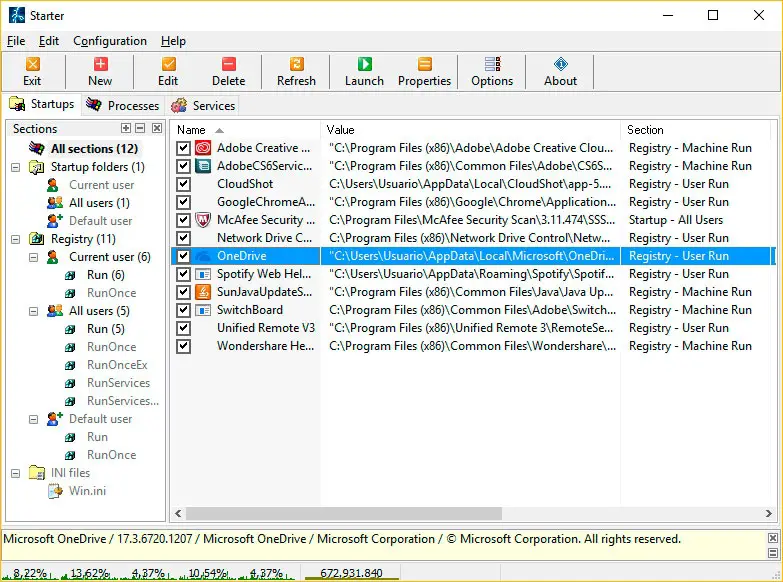
Task: Collapse the All users (5) registry node
Action: tap(33, 311)
